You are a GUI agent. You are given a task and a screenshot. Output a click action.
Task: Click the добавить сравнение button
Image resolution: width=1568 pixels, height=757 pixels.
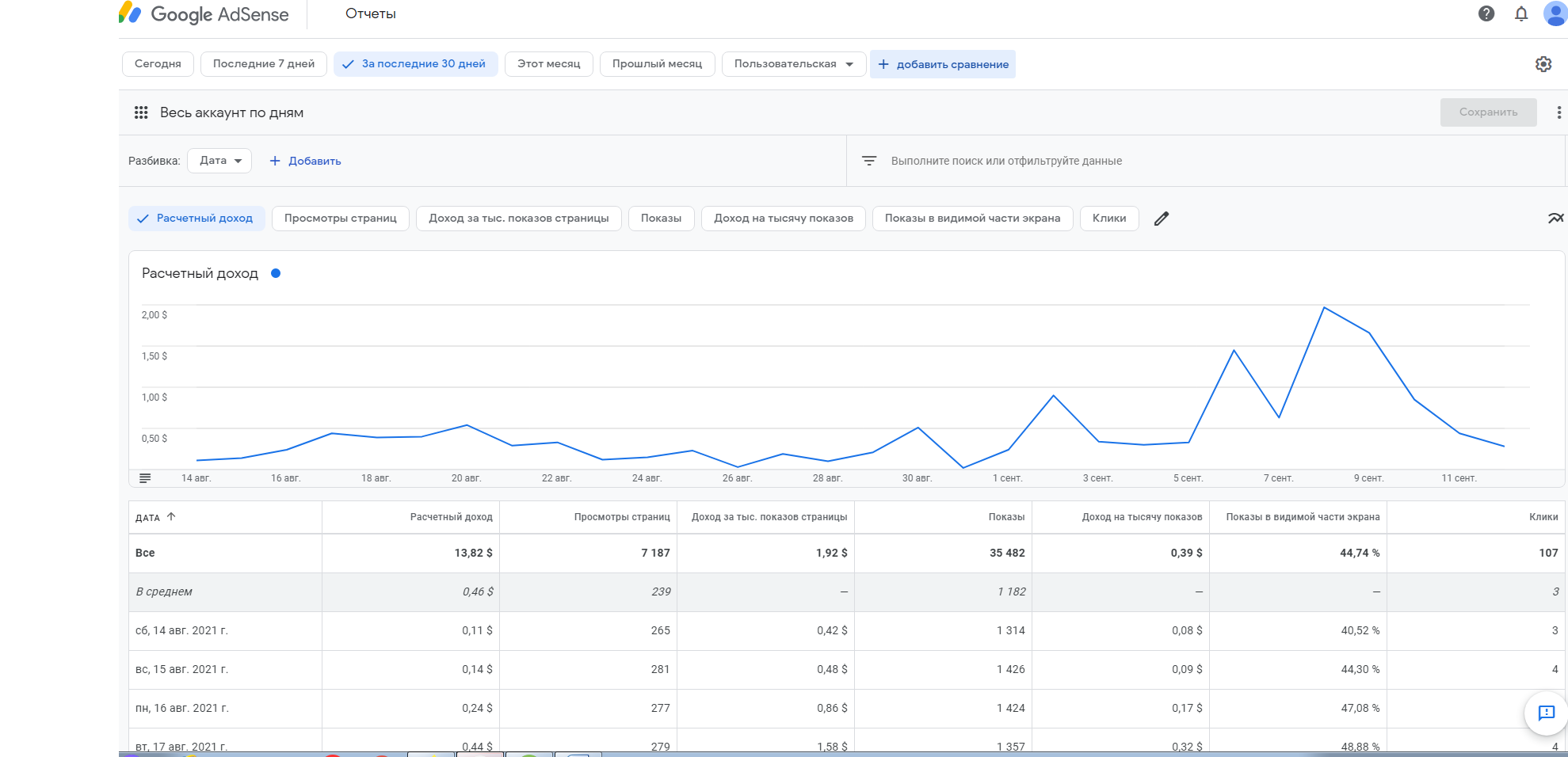click(943, 64)
